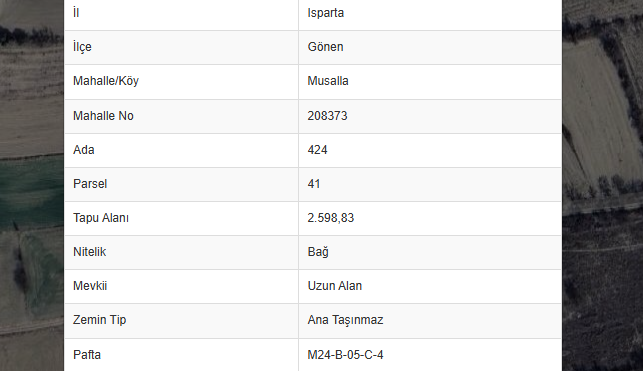Click the Musalla neighborhood value
The image size is (643, 371).
pos(328,81)
